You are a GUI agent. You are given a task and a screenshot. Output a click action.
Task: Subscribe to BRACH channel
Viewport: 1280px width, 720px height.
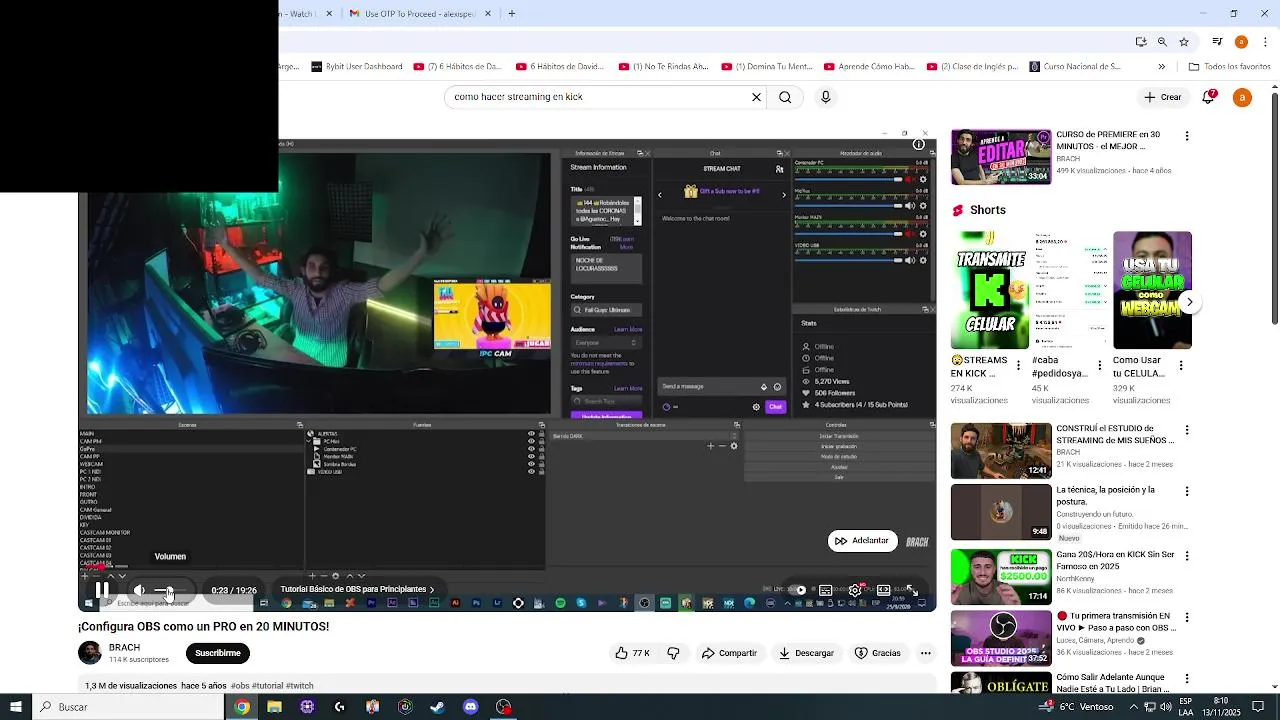click(217, 653)
